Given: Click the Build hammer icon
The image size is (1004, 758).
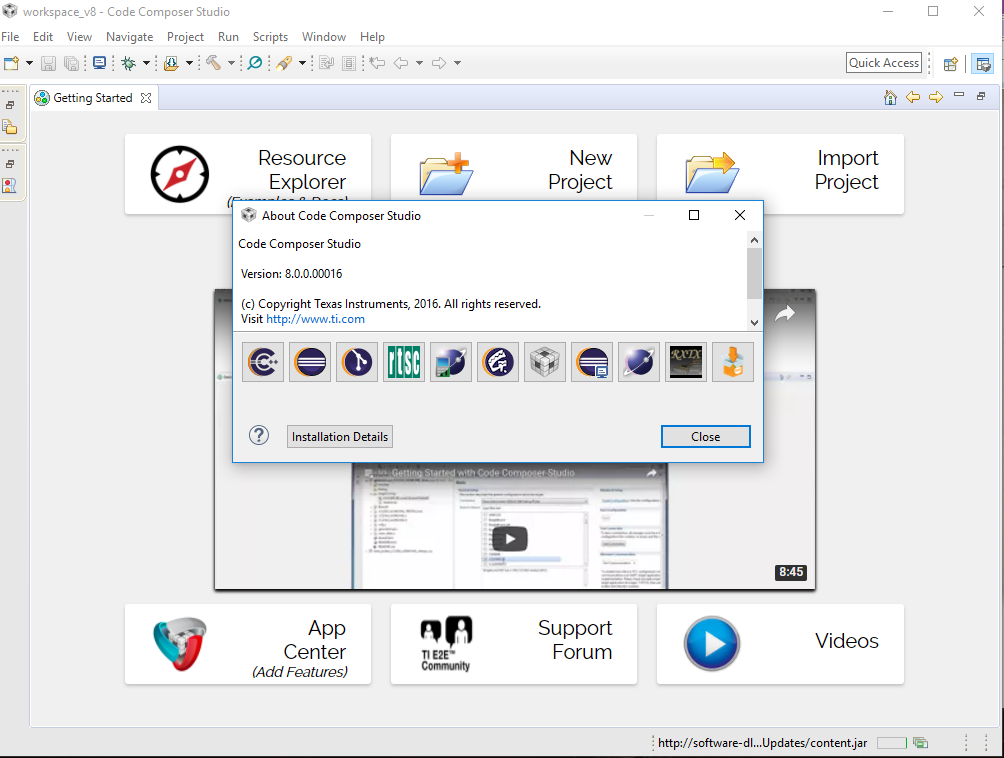Looking at the screenshot, I should pyautogui.click(x=213, y=63).
